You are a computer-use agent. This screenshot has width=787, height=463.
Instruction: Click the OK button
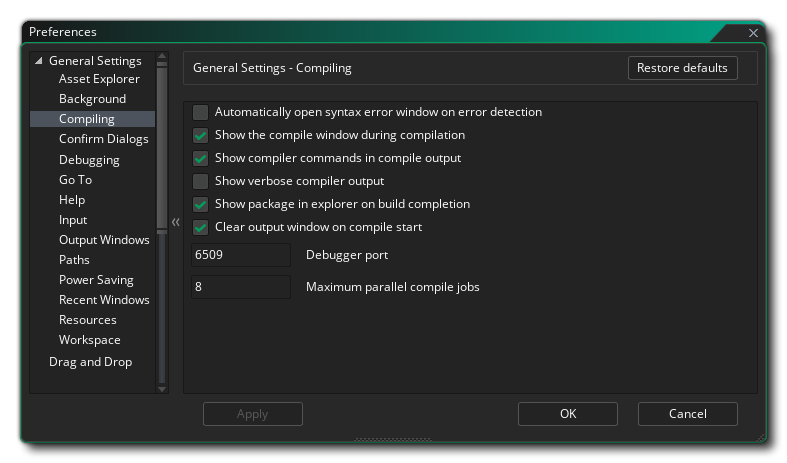(x=567, y=414)
